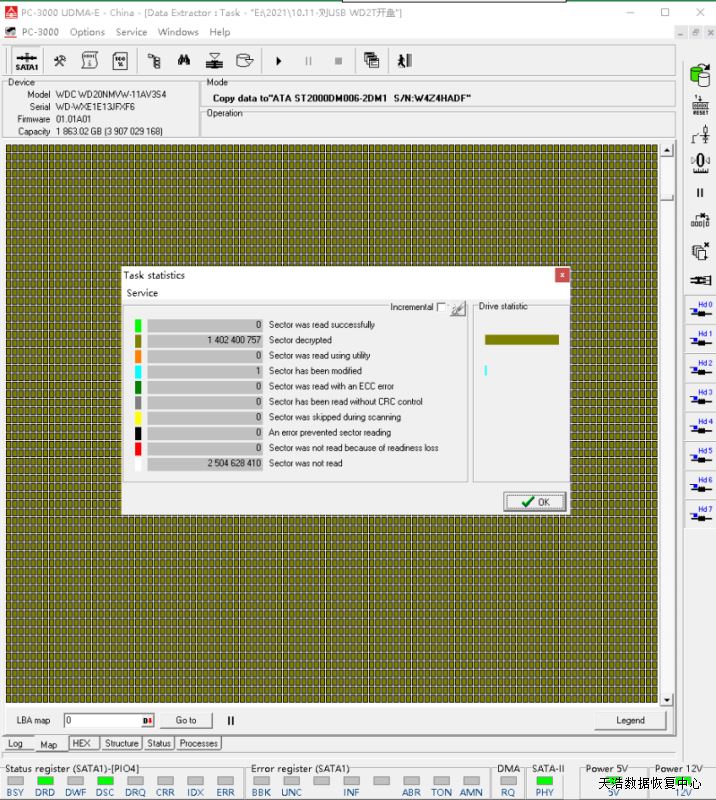Click the SATA1 port toolbar icon
Screen dimensions: 716x800
tap(27, 61)
